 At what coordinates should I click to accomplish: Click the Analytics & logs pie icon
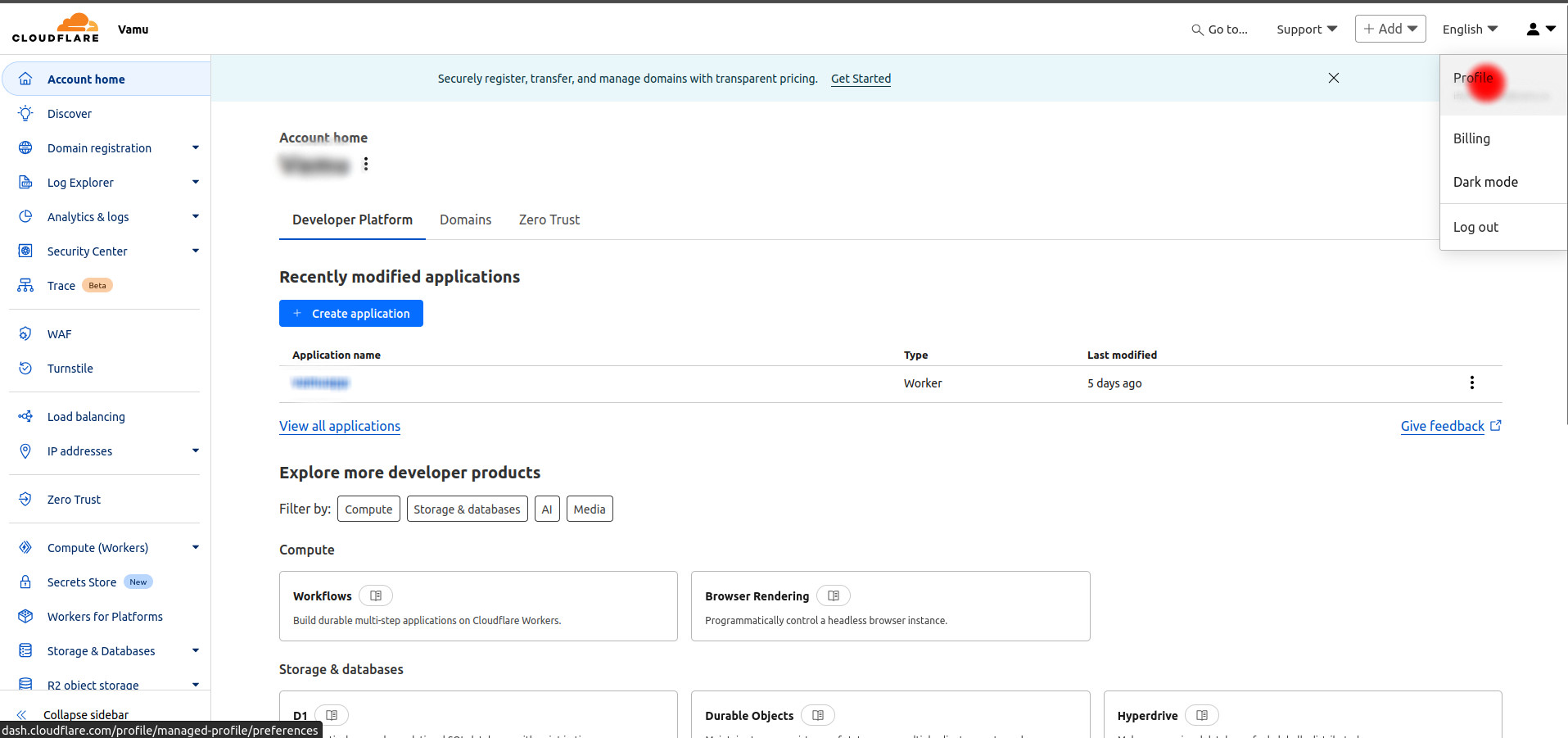[x=25, y=216]
